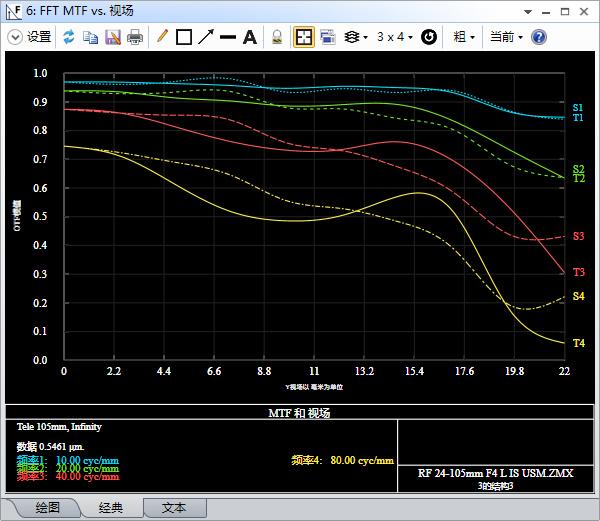Switch to the 文本 tab
The height and width of the screenshot is (521, 600).
[174, 508]
